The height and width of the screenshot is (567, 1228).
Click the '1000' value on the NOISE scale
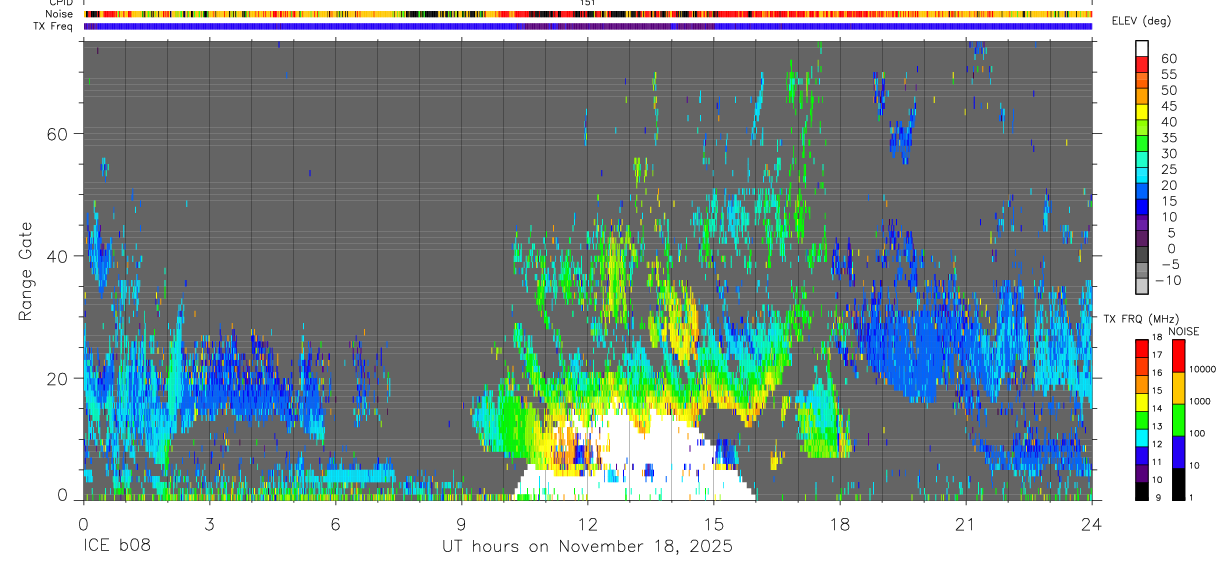click(1199, 401)
